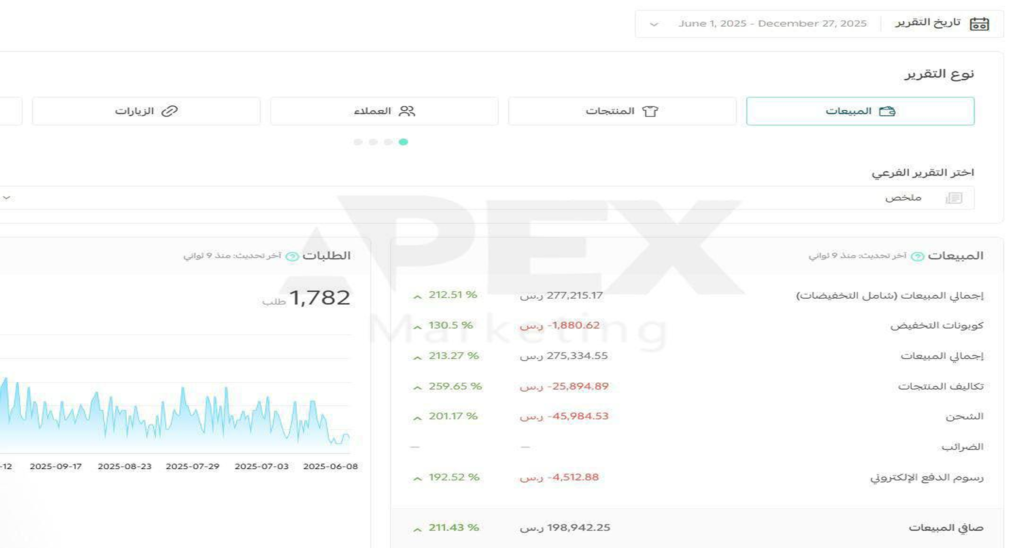The width and height of the screenshot is (1024, 548).
Task: Click the -1,880.62 coupons value
Action: pos(560,325)
